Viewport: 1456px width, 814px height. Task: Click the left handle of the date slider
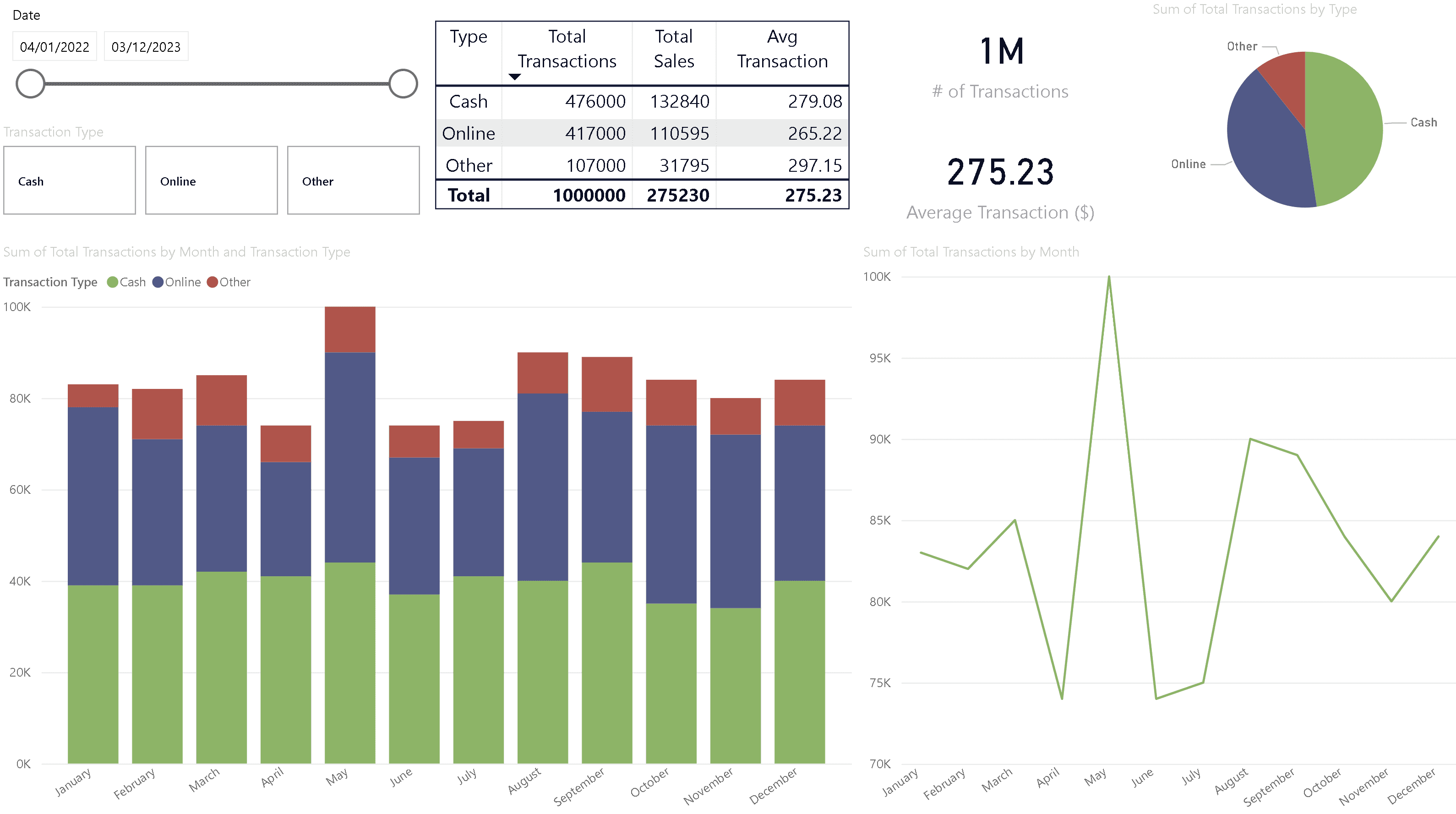pos(30,83)
